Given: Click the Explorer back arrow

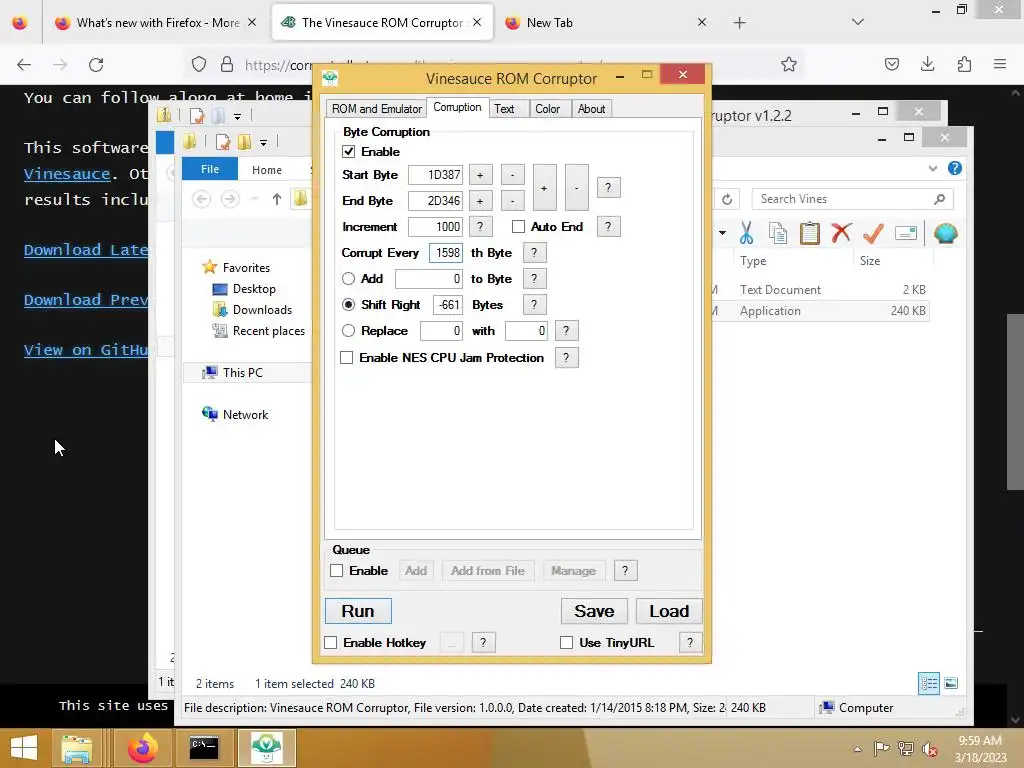Looking at the screenshot, I should point(202,199).
